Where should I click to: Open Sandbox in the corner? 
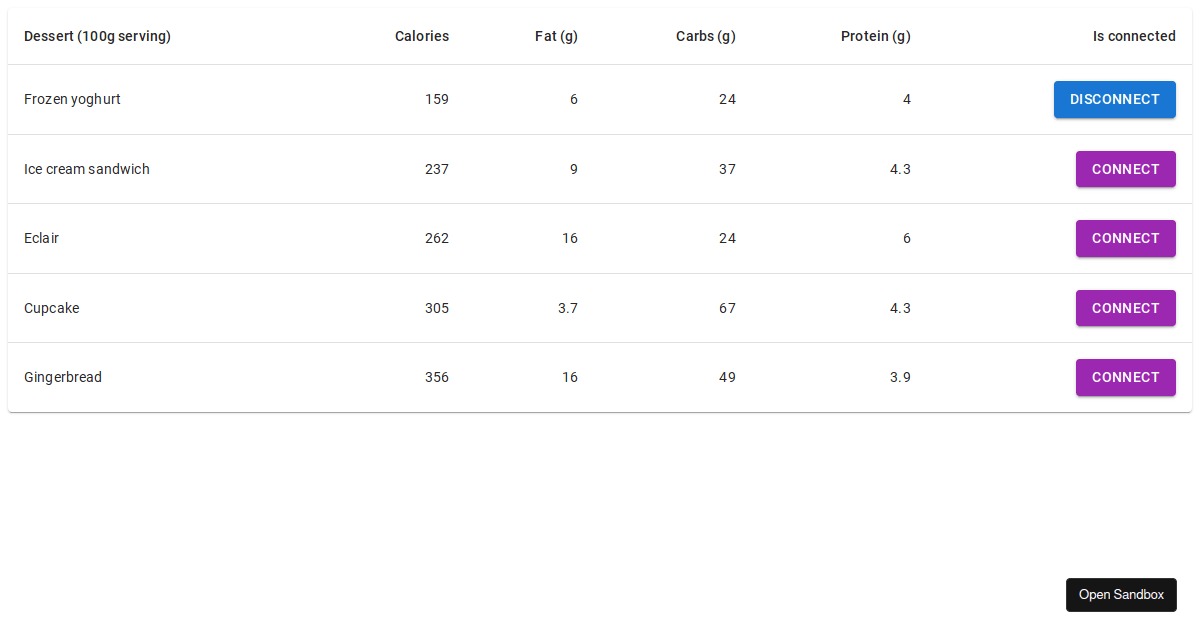tap(1121, 594)
